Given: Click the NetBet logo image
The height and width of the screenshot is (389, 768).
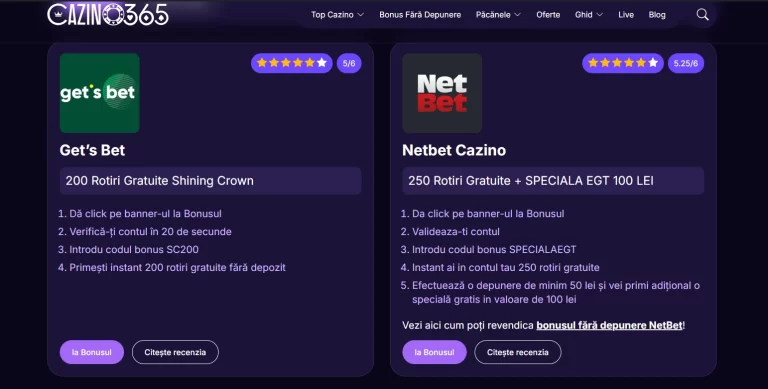Looking at the screenshot, I should (442, 93).
